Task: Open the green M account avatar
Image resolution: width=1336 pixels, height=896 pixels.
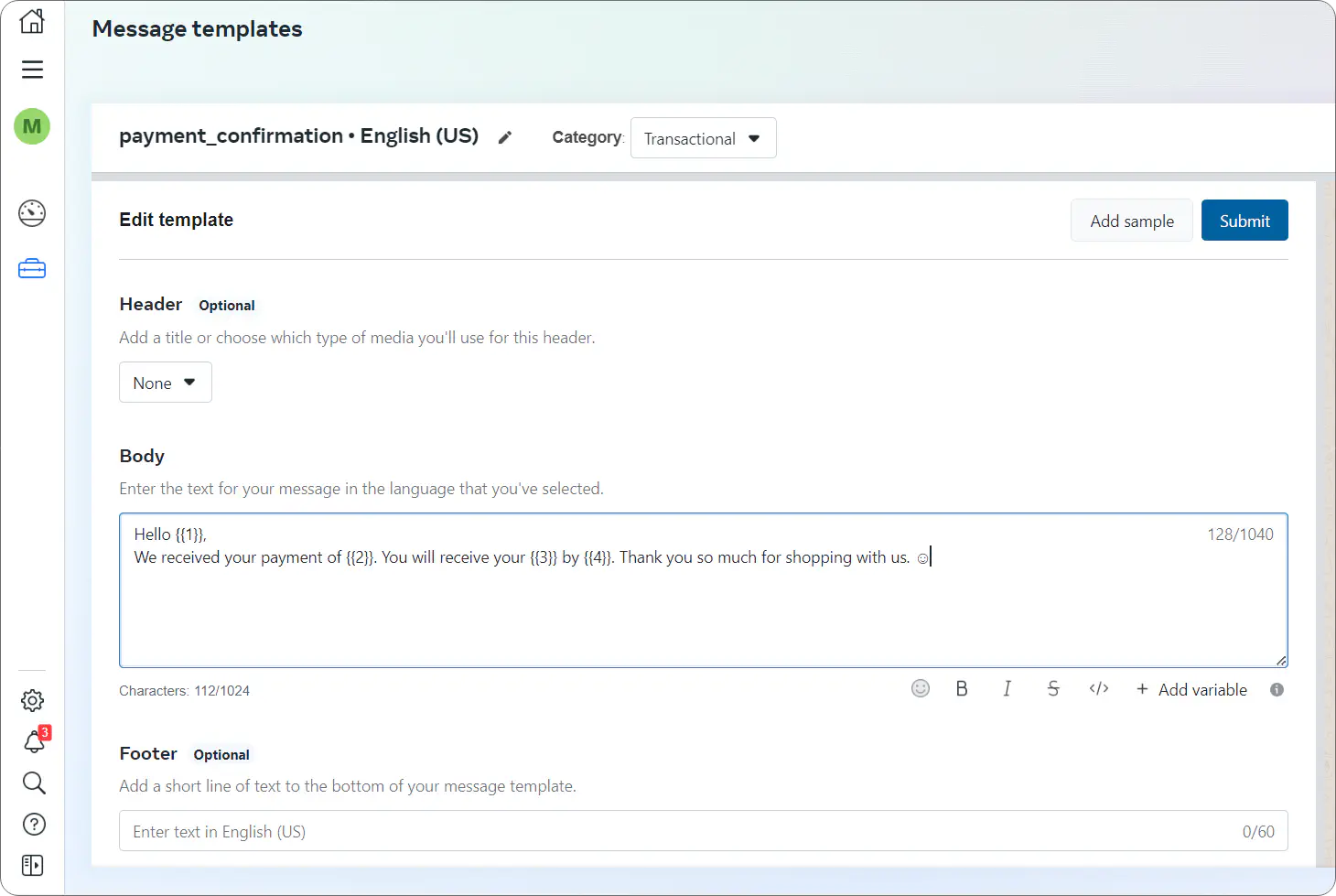Action: (32, 126)
